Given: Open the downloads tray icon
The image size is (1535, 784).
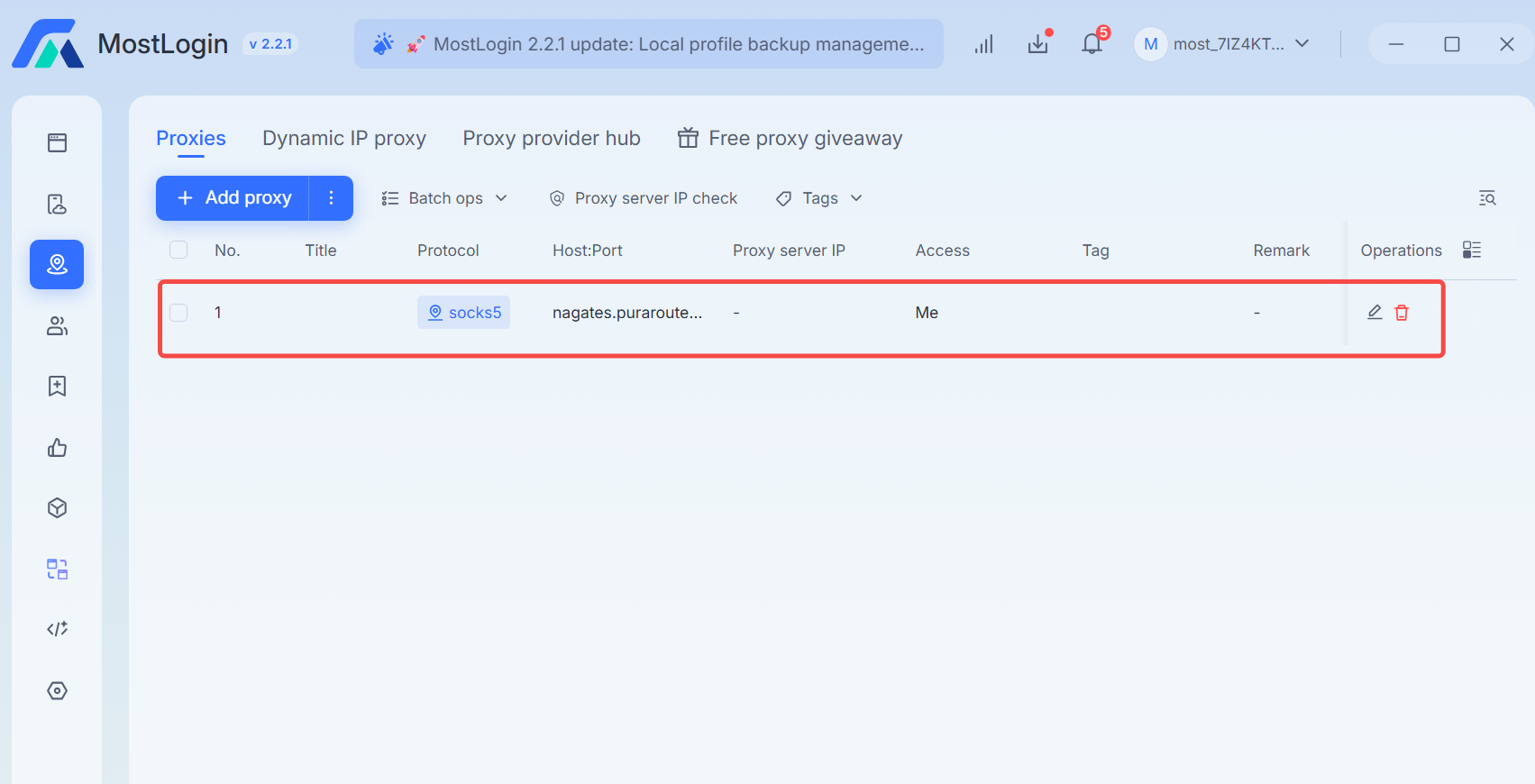Looking at the screenshot, I should (x=1037, y=44).
